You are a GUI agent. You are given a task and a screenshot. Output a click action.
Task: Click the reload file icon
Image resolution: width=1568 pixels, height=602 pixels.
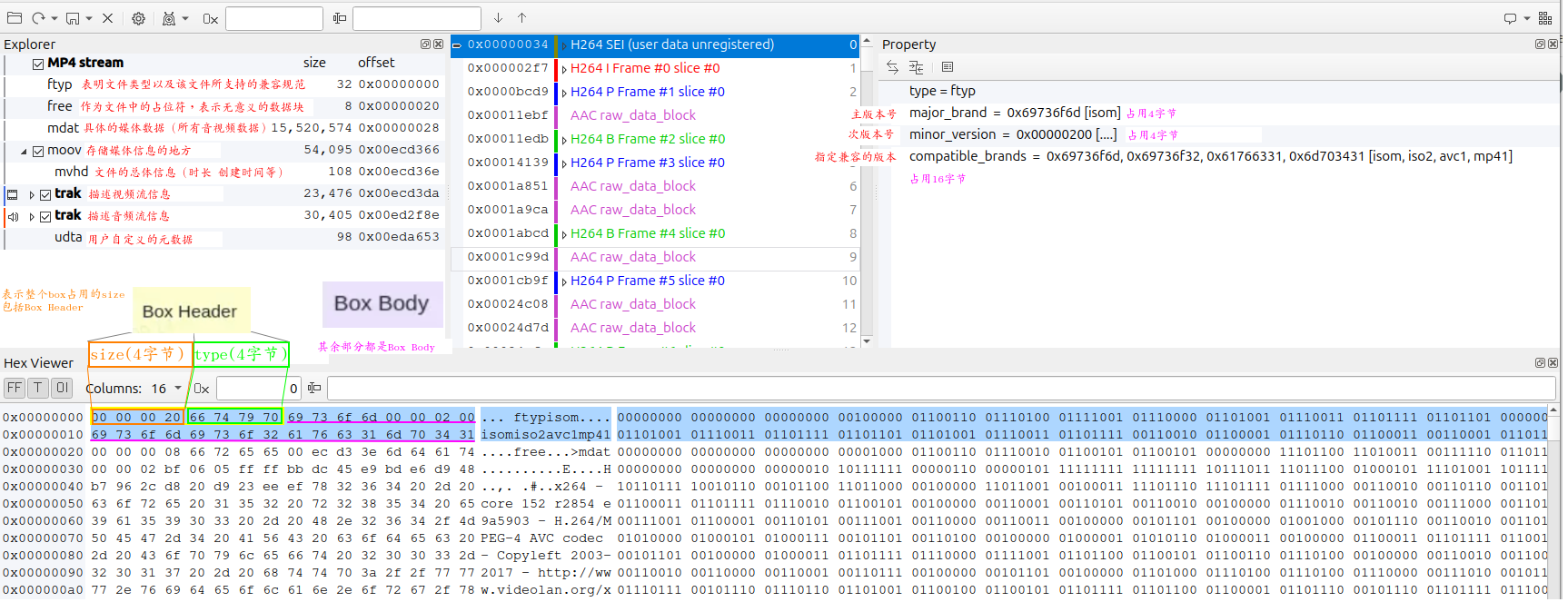tap(38, 18)
